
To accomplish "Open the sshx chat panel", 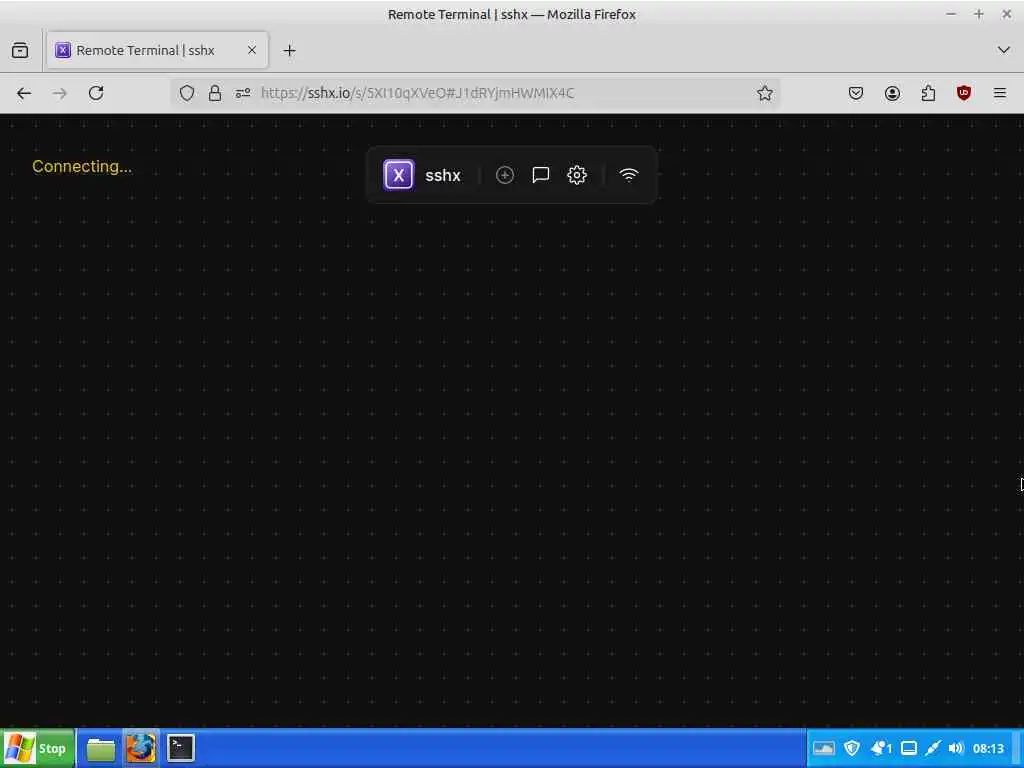I will coord(541,175).
